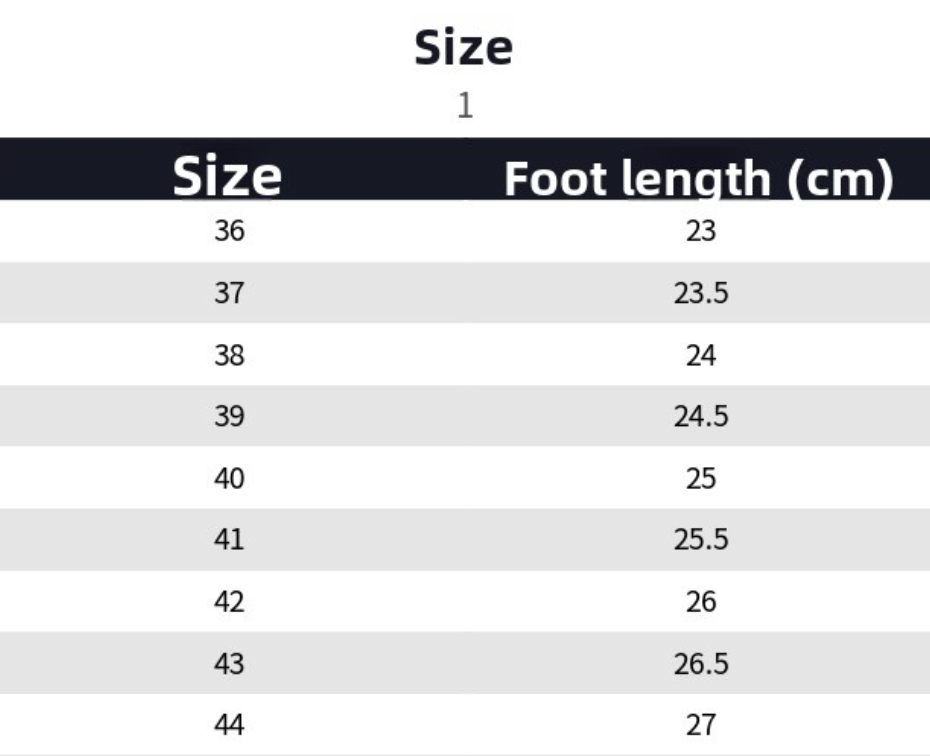Click the 24.5 foot length value
This screenshot has width=930, height=756.
point(701,417)
